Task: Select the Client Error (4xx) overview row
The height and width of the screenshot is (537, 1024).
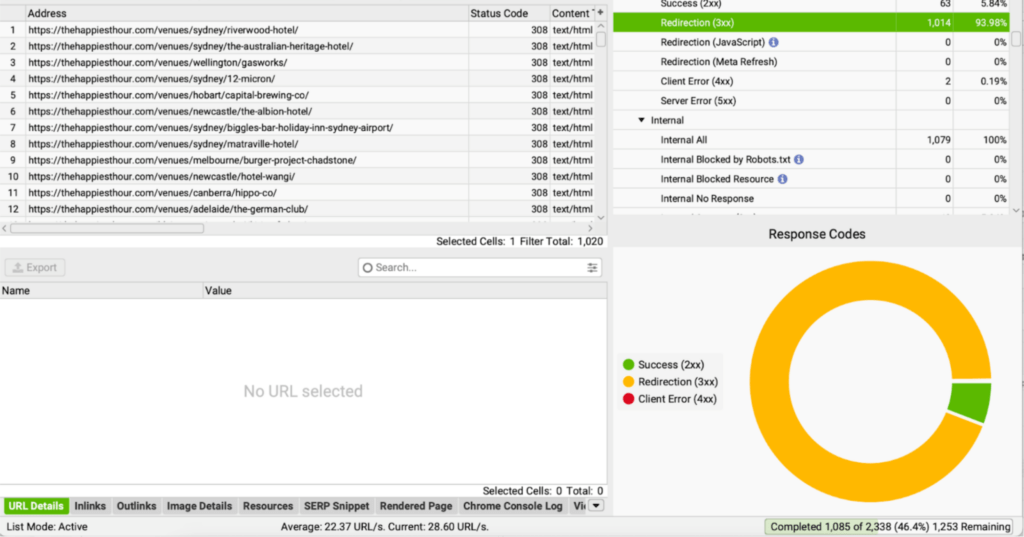Action: click(812, 82)
